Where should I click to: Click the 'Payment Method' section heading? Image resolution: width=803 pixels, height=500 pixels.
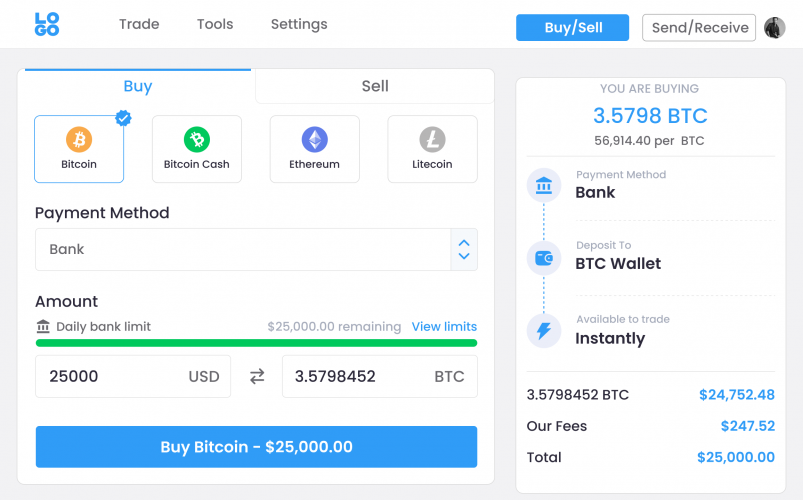[102, 213]
